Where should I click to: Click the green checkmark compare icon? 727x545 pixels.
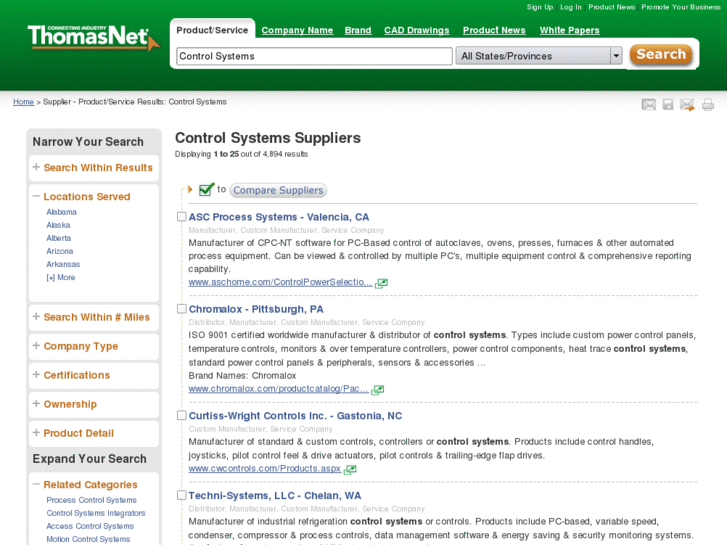[x=206, y=190]
